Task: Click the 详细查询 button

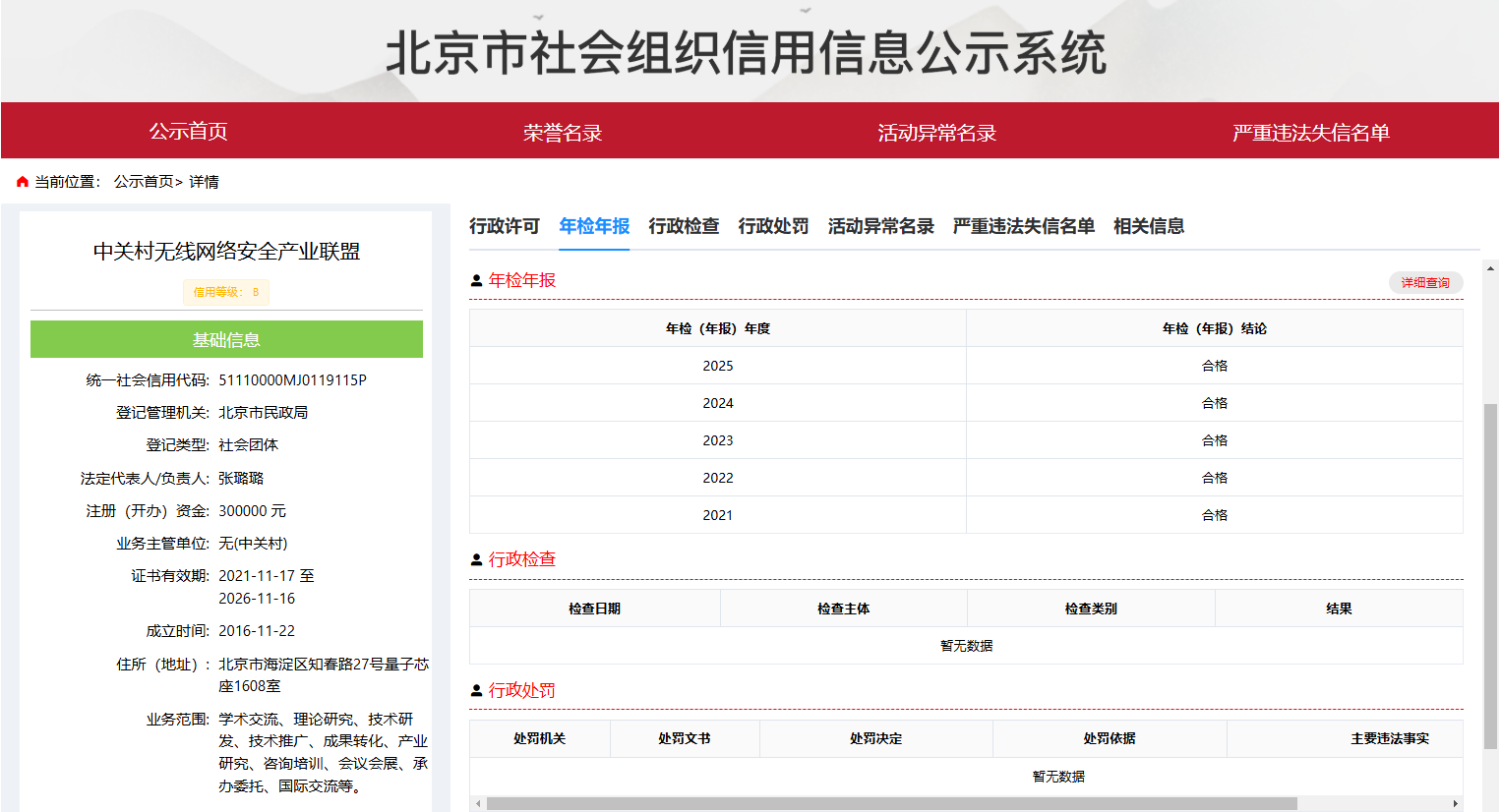Action: click(1425, 282)
